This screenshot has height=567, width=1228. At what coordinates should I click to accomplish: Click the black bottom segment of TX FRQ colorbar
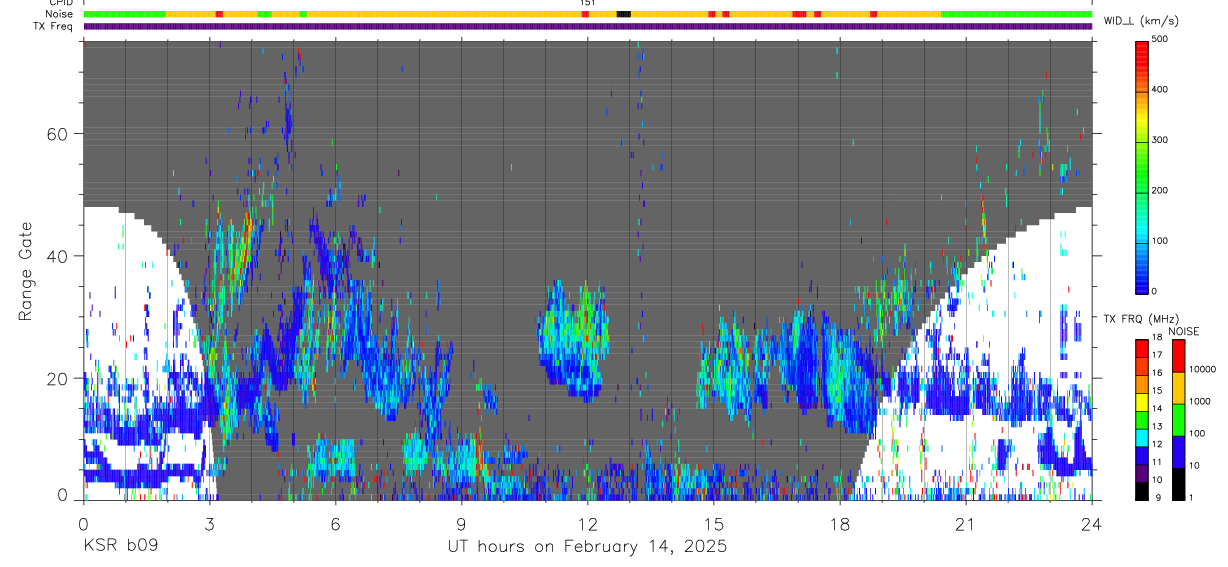(1142, 491)
